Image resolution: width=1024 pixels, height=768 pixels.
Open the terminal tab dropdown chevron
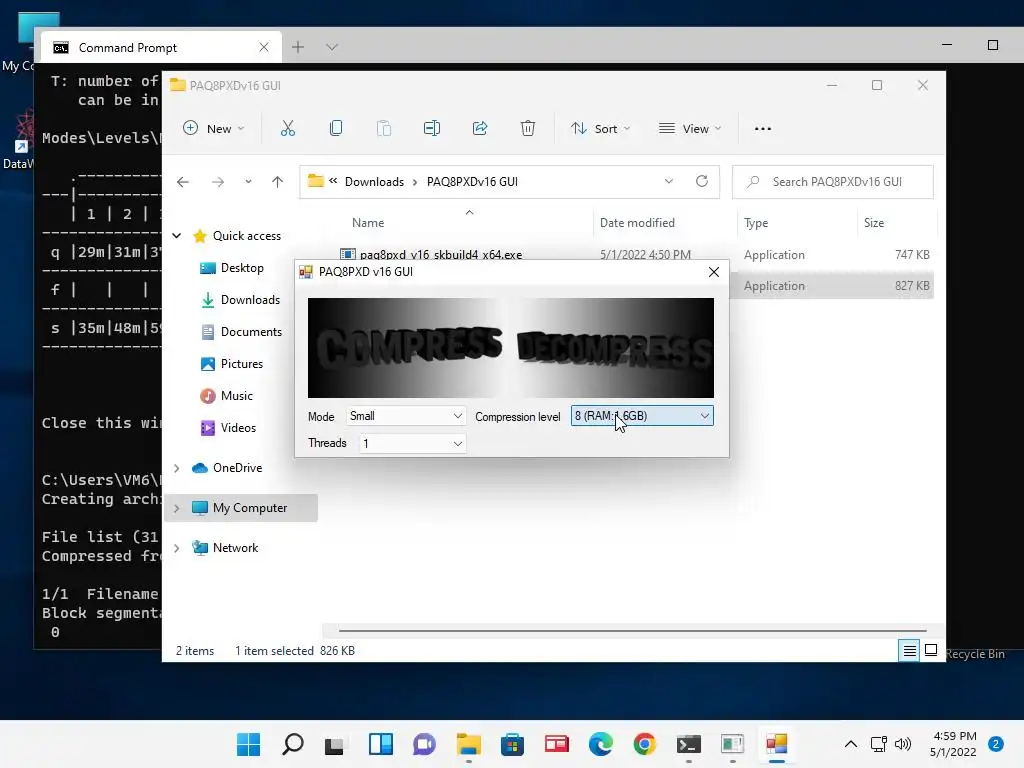[332, 47]
